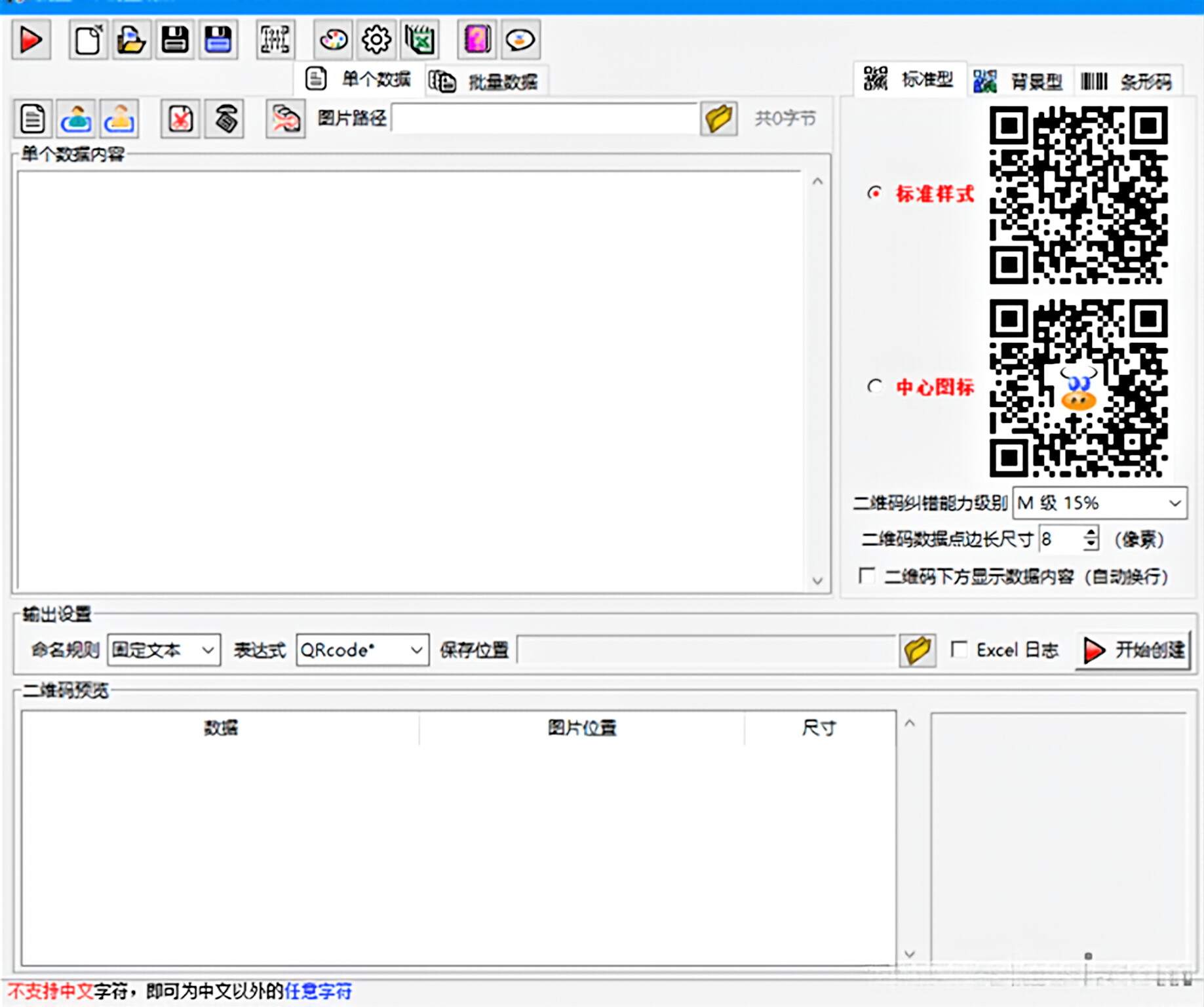
Task: Click the 尺寸 column header
Action: coord(819,728)
